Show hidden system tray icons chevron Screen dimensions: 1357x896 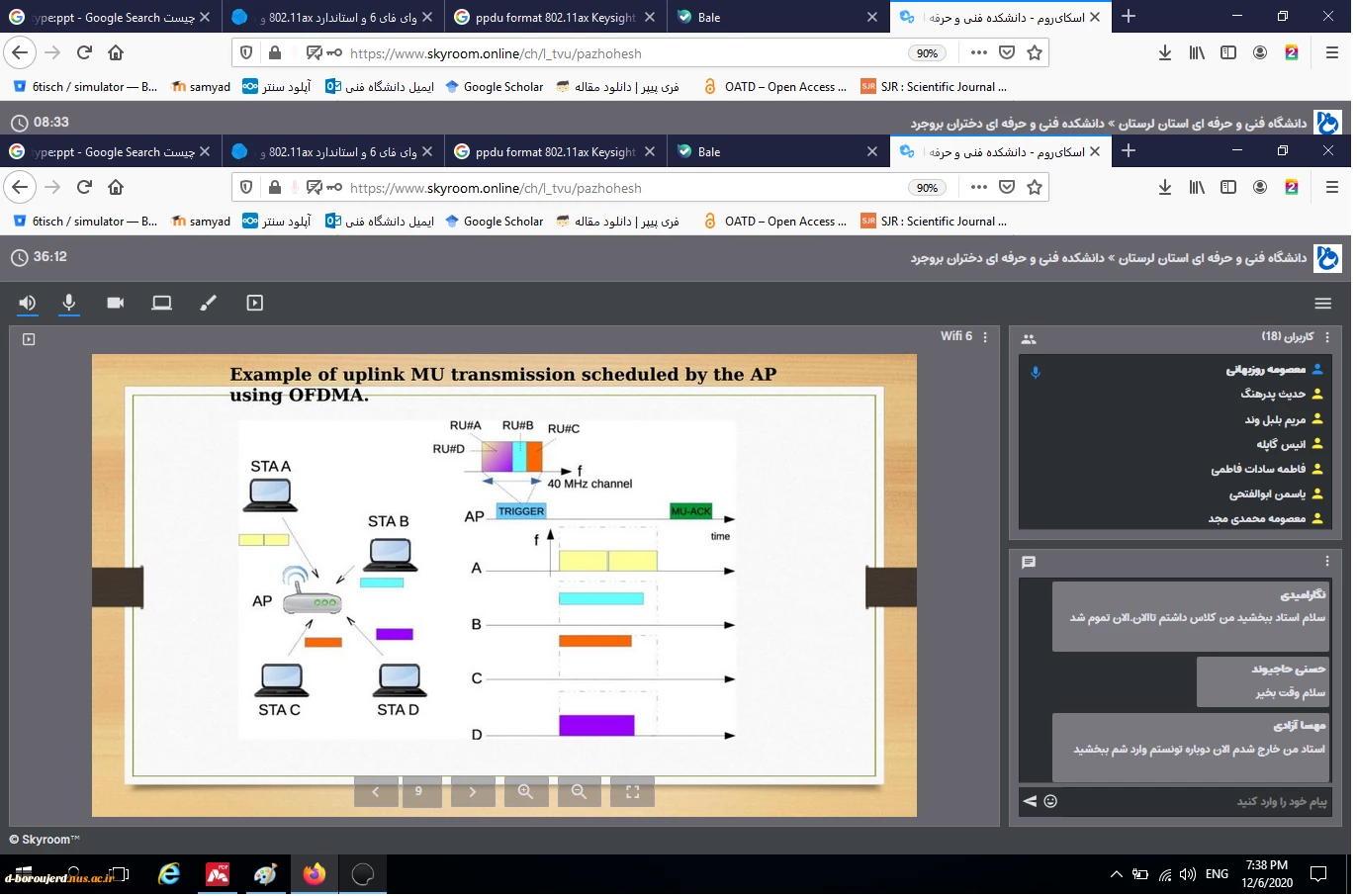click(x=1117, y=875)
